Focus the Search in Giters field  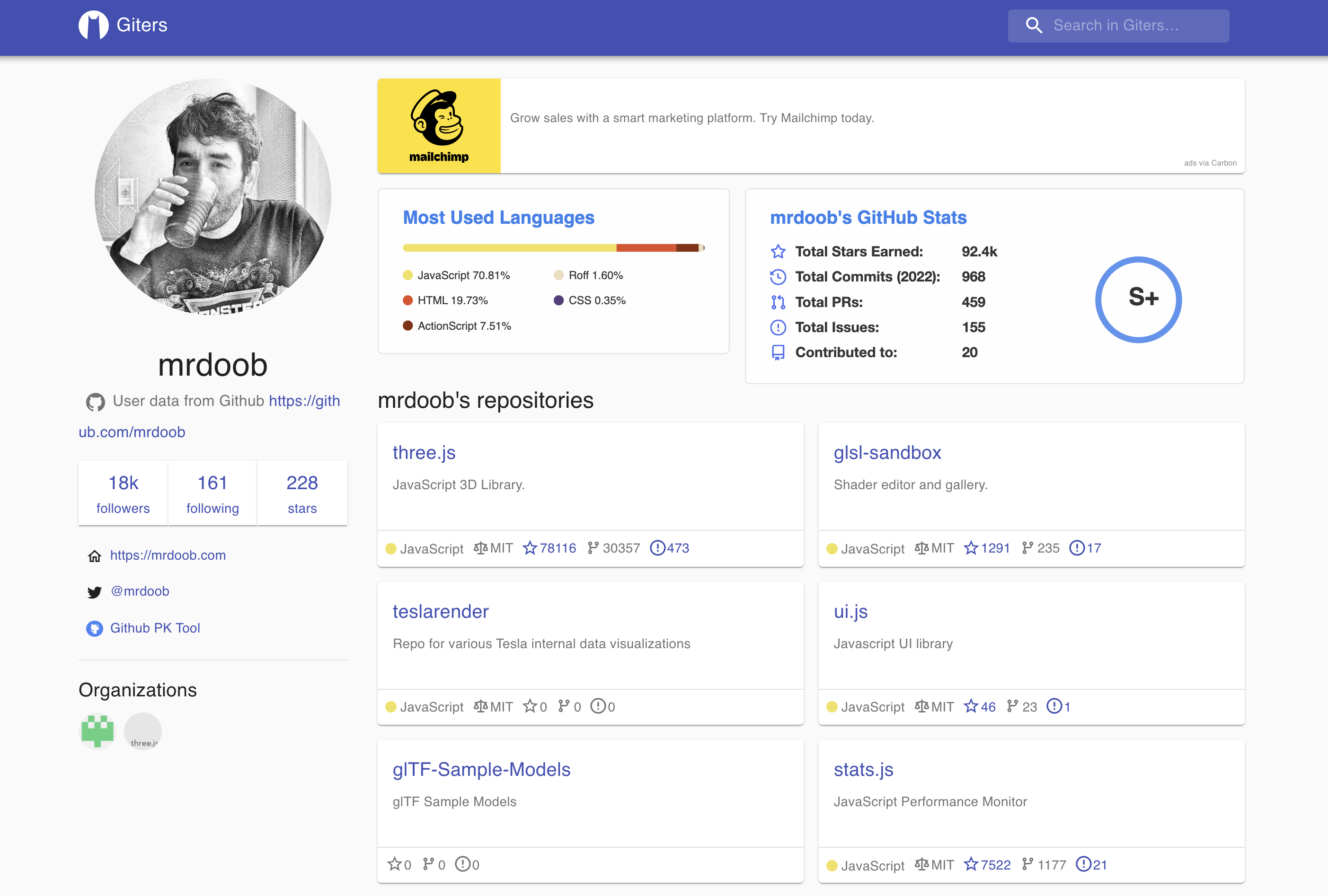tap(1118, 25)
